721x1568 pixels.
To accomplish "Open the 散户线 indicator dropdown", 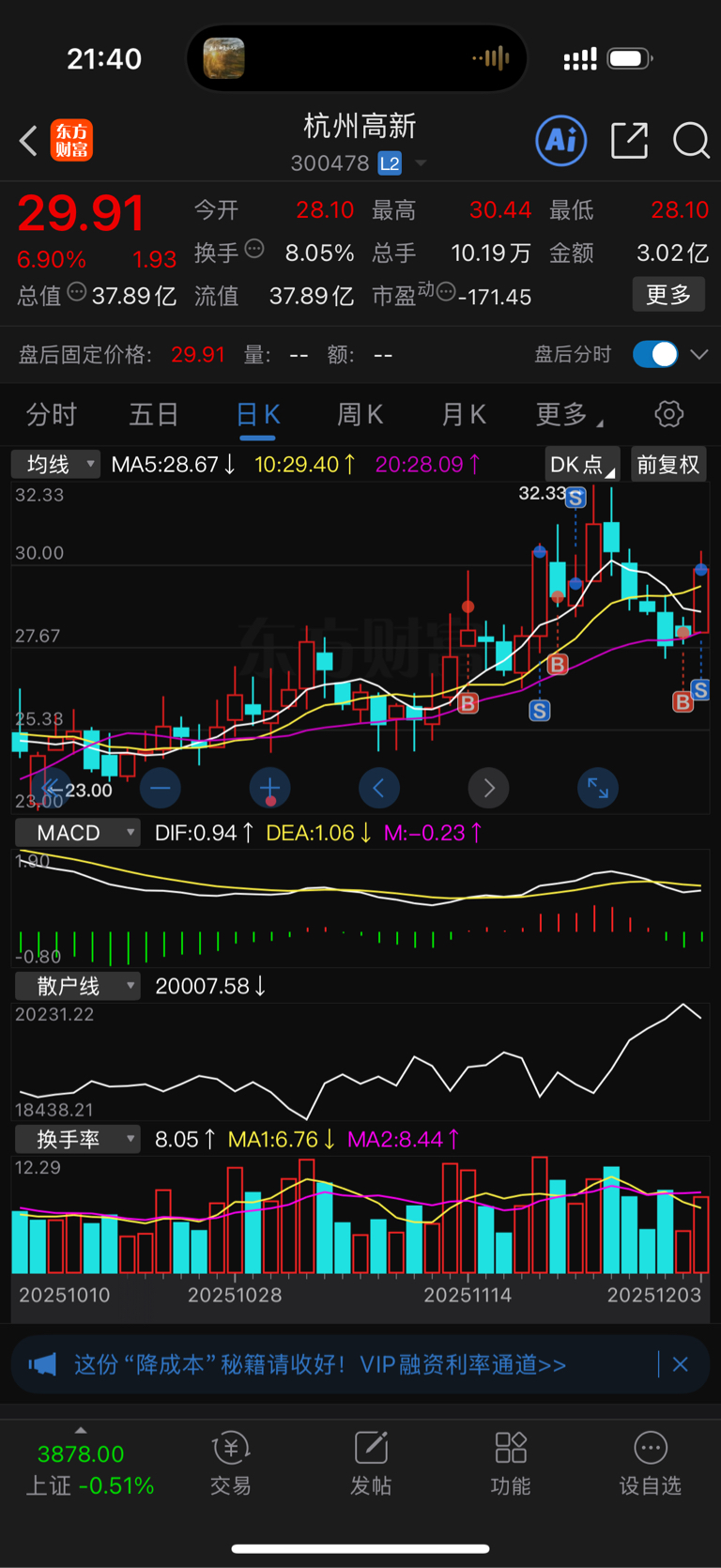I will 78,986.
